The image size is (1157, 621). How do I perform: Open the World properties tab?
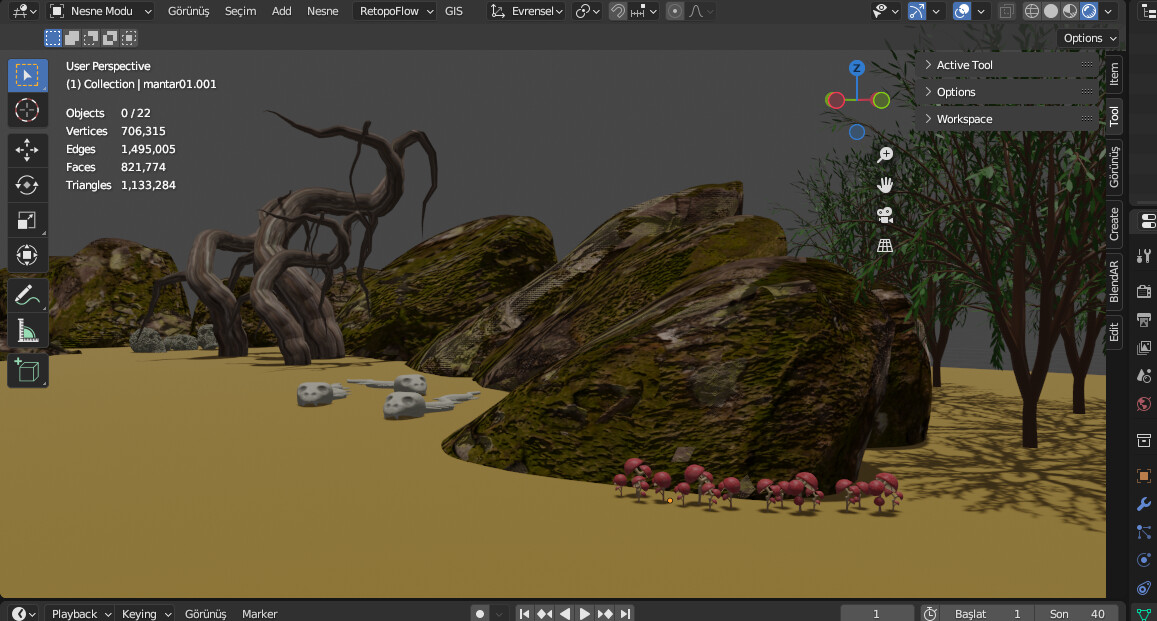click(1143, 404)
